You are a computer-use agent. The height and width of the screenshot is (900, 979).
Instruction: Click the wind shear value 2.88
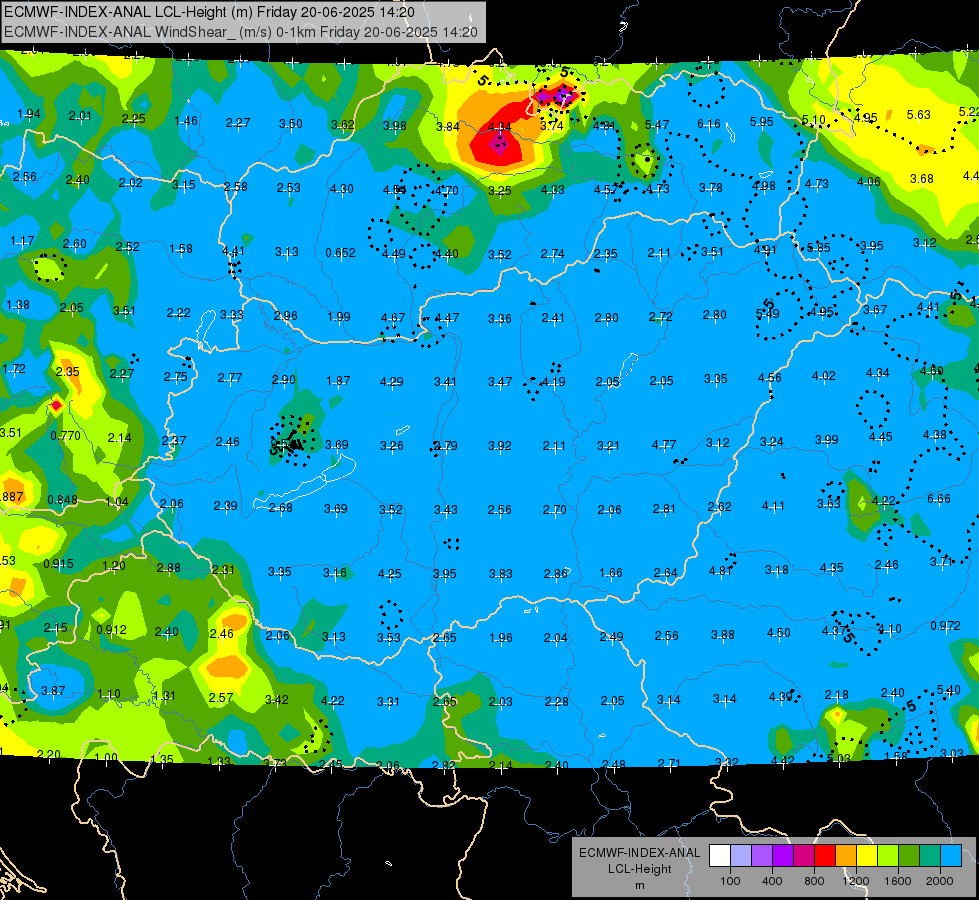click(x=169, y=568)
